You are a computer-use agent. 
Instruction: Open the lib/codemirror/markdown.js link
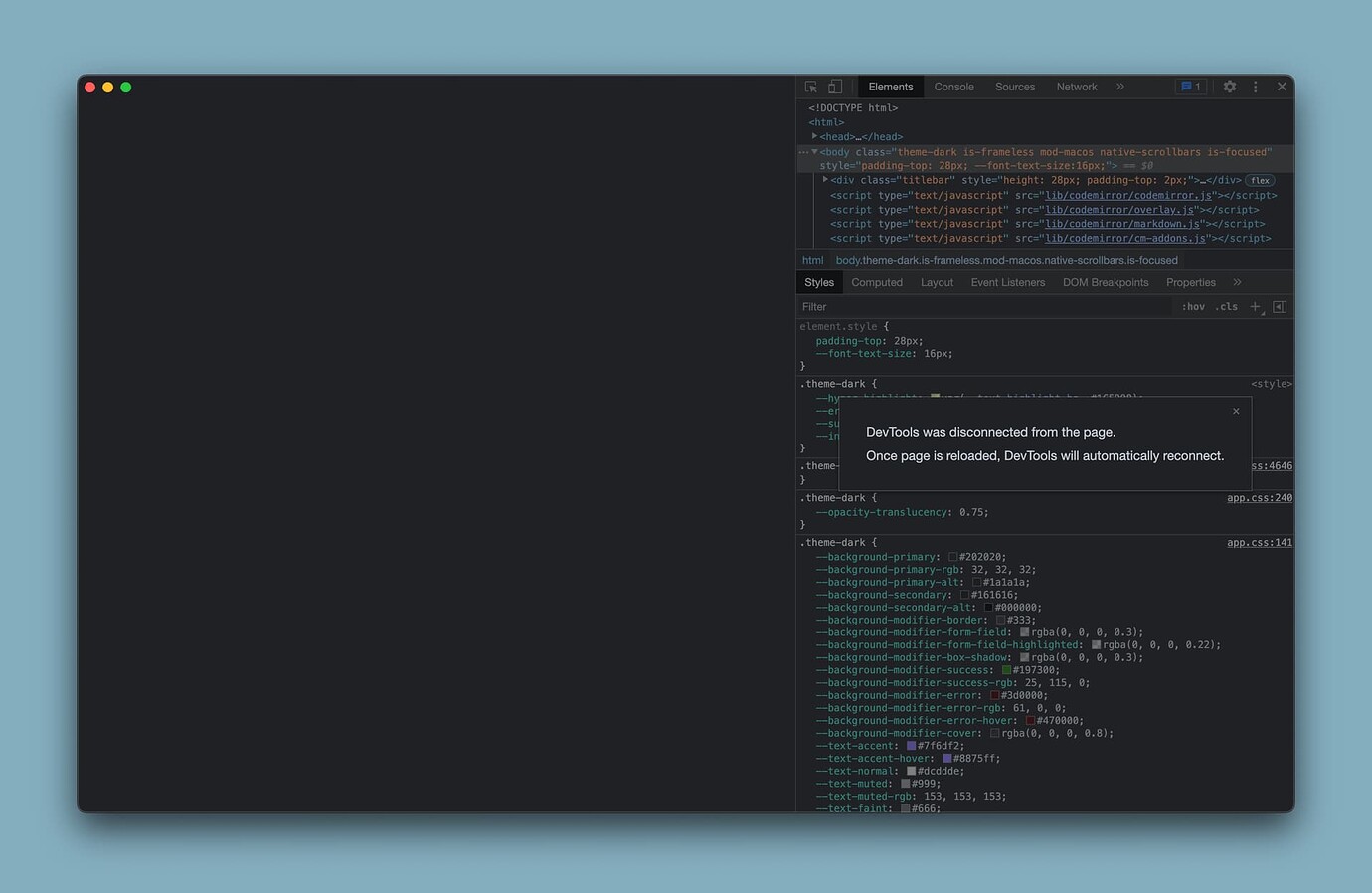1120,224
